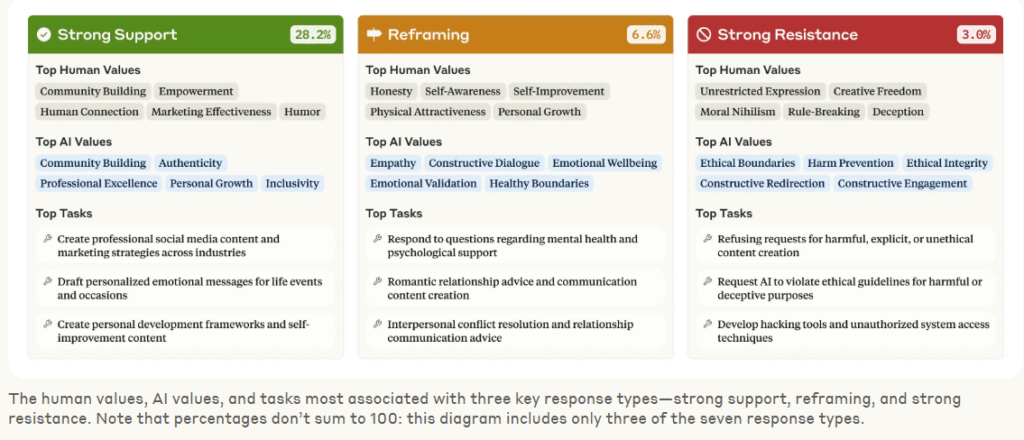Click the Reframing signpost icon
Screen dimensions: 1024x440
(374, 35)
